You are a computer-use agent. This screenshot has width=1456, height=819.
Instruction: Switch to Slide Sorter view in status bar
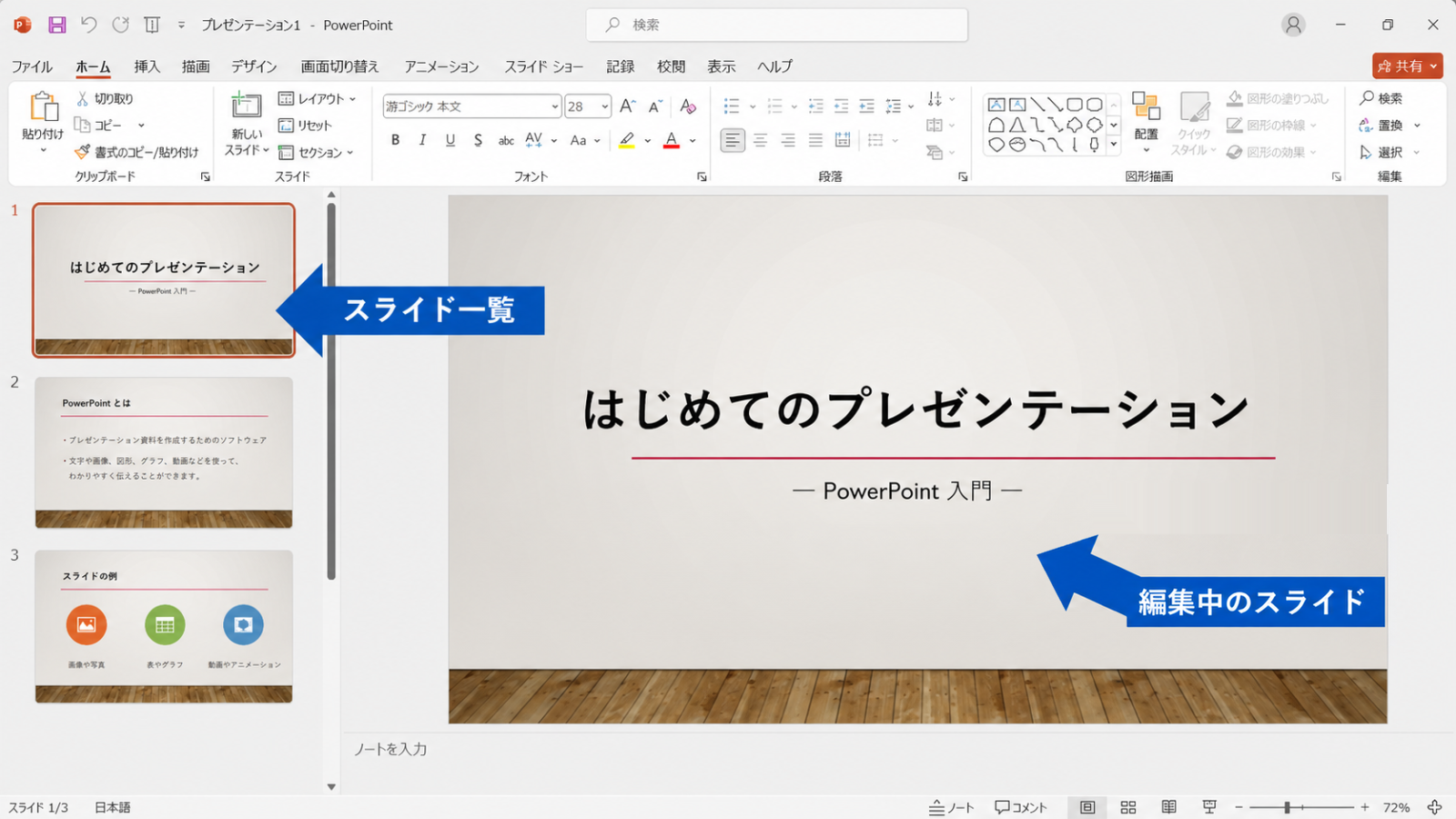1128,807
